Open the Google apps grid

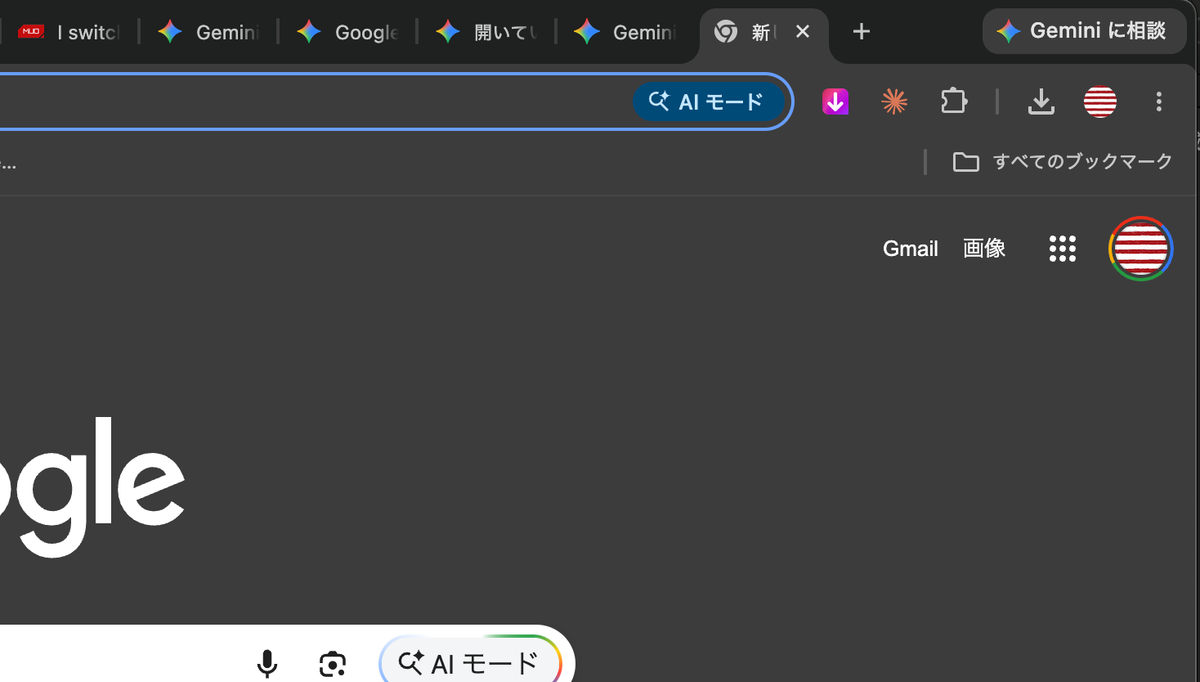[1062, 249]
